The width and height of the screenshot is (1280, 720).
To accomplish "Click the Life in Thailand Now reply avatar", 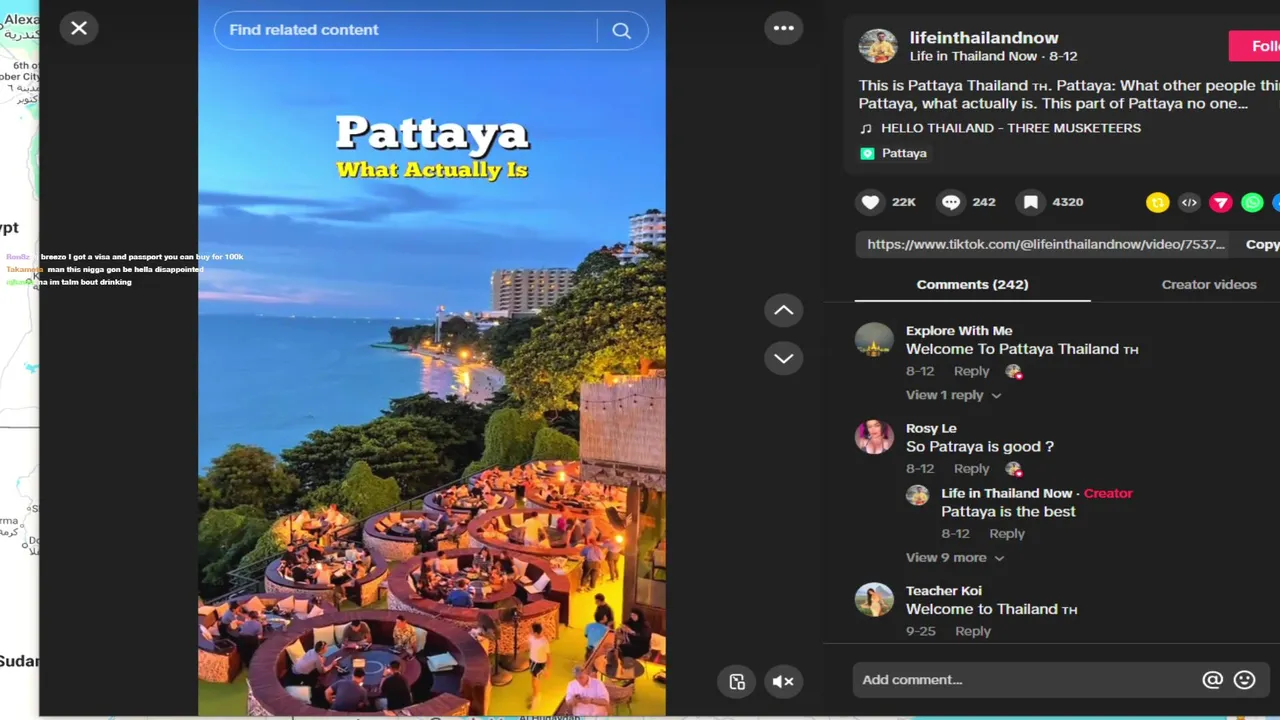I will coord(917,495).
